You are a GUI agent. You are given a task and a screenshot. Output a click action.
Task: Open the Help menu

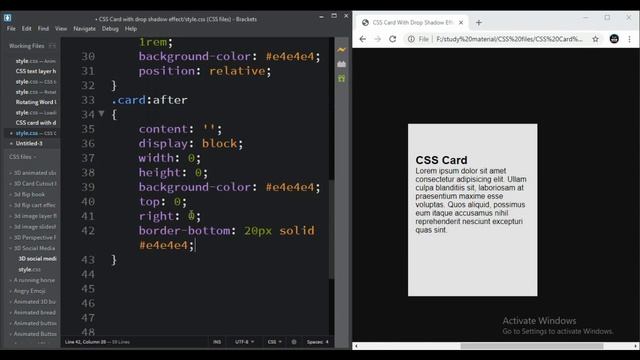coord(131,29)
